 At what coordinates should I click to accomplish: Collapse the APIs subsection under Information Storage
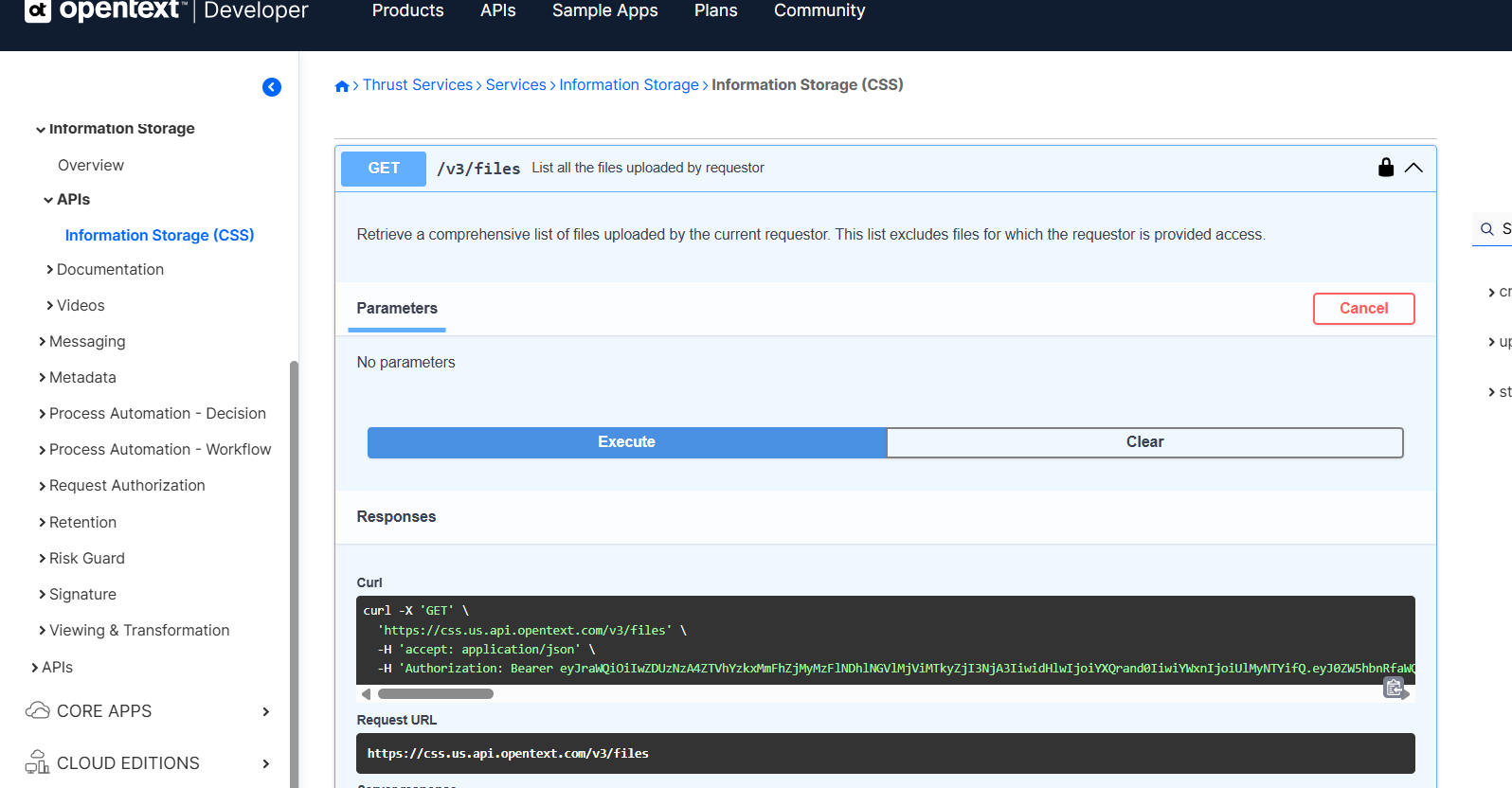pos(48,200)
